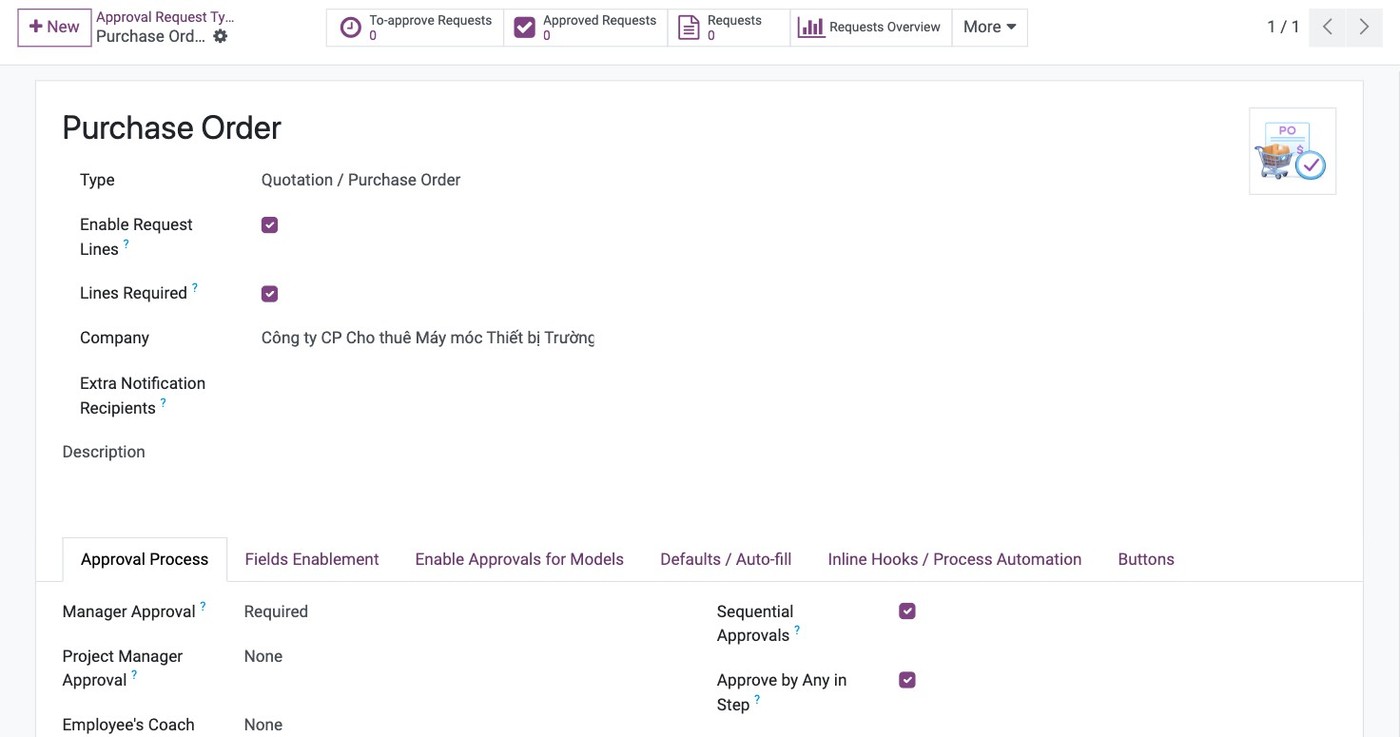Switch to Fields Enablement tab

312,559
